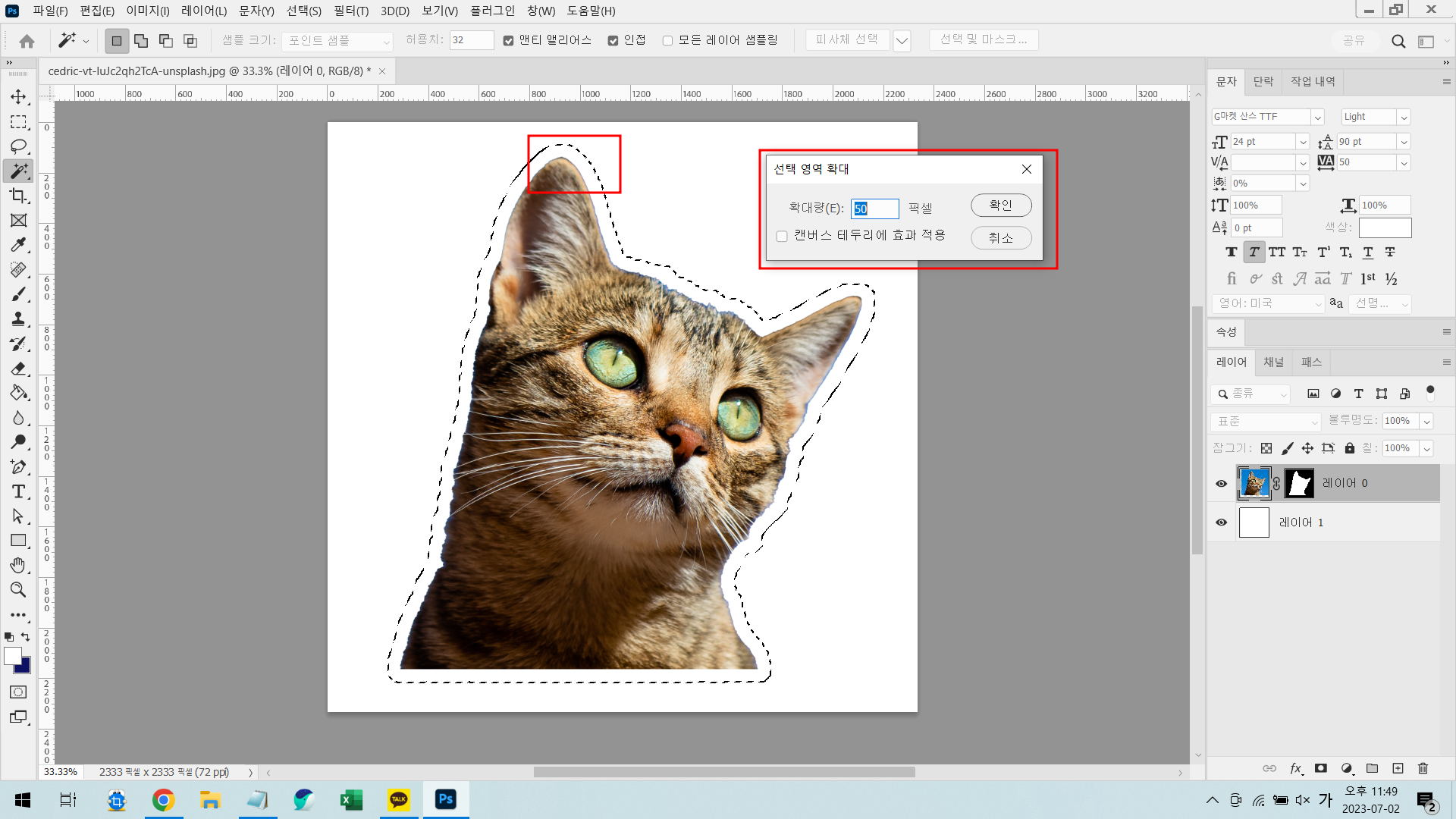This screenshot has height=819, width=1456.
Task: Select the Eyedropper tool
Action: (x=18, y=245)
